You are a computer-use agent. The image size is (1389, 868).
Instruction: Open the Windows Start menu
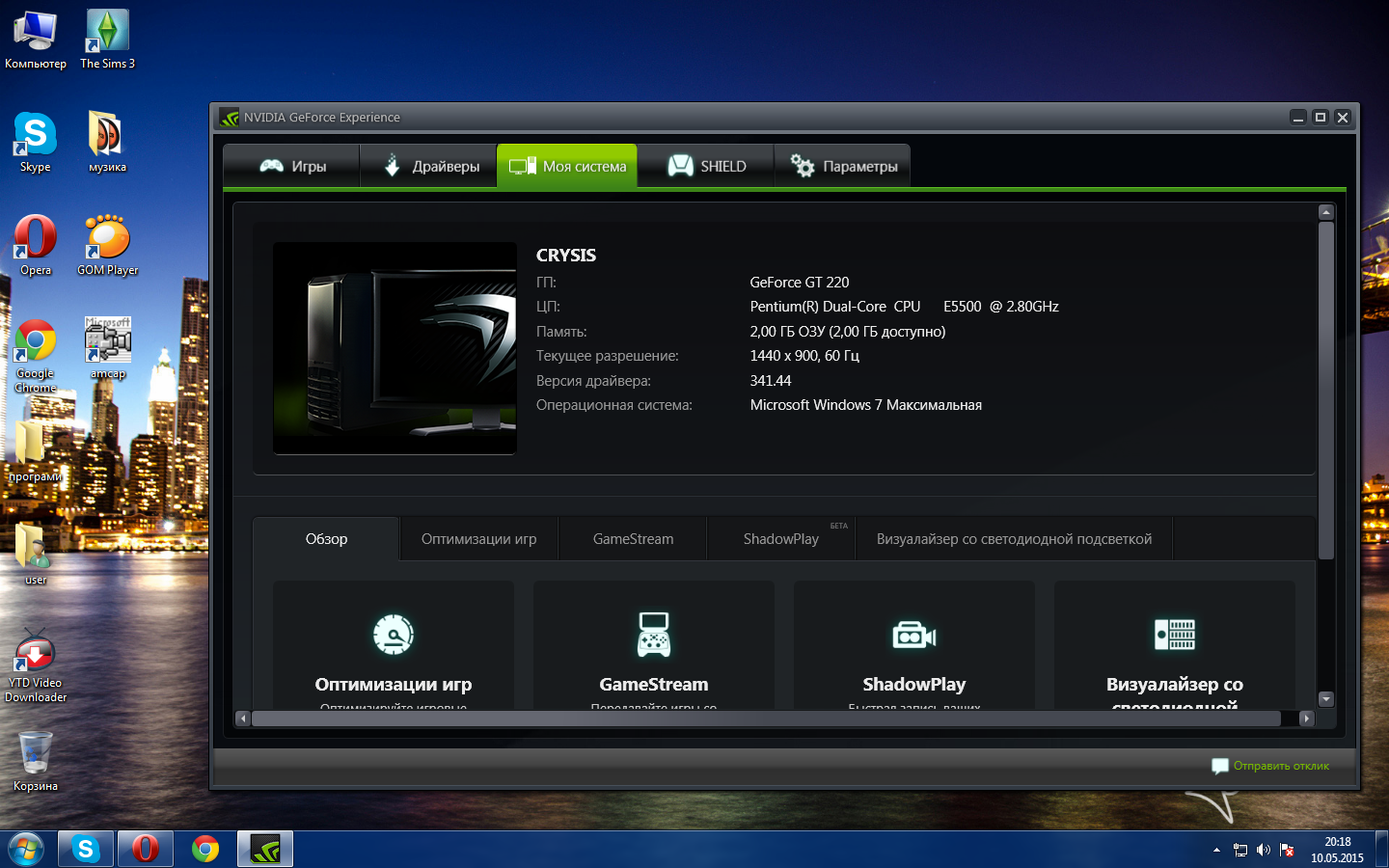[x=26, y=849]
